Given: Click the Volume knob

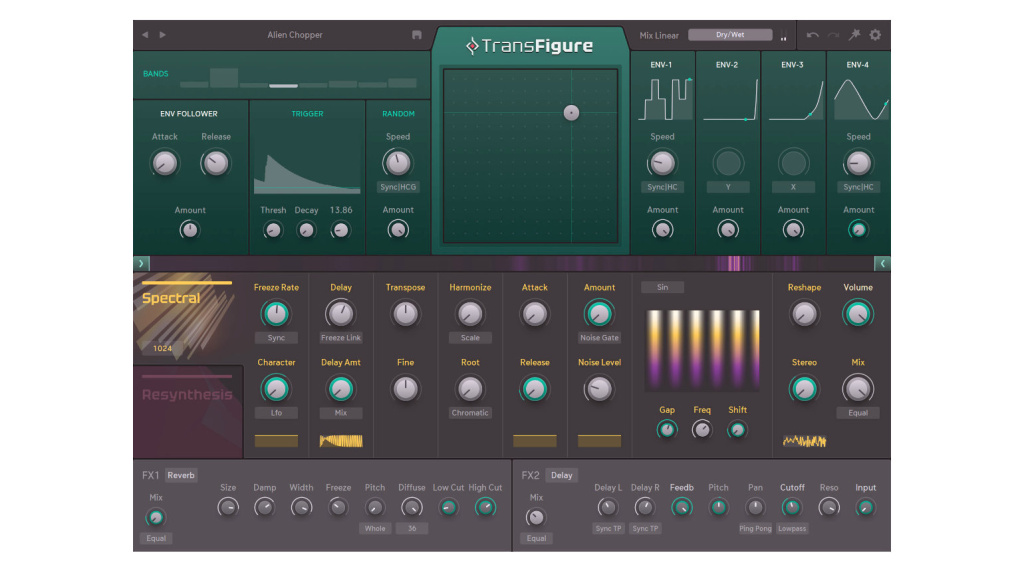Looking at the screenshot, I should pyautogui.click(x=857, y=314).
